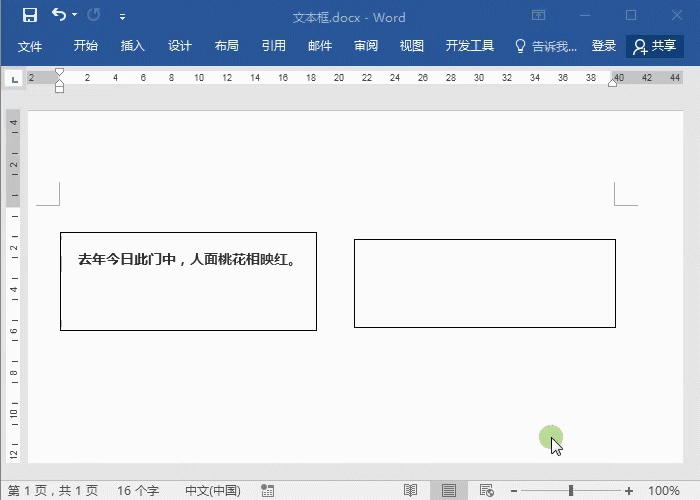The height and width of the screenshot is (500, 700).
Task: Click the 登录 sign-in link
Action: 604,46
